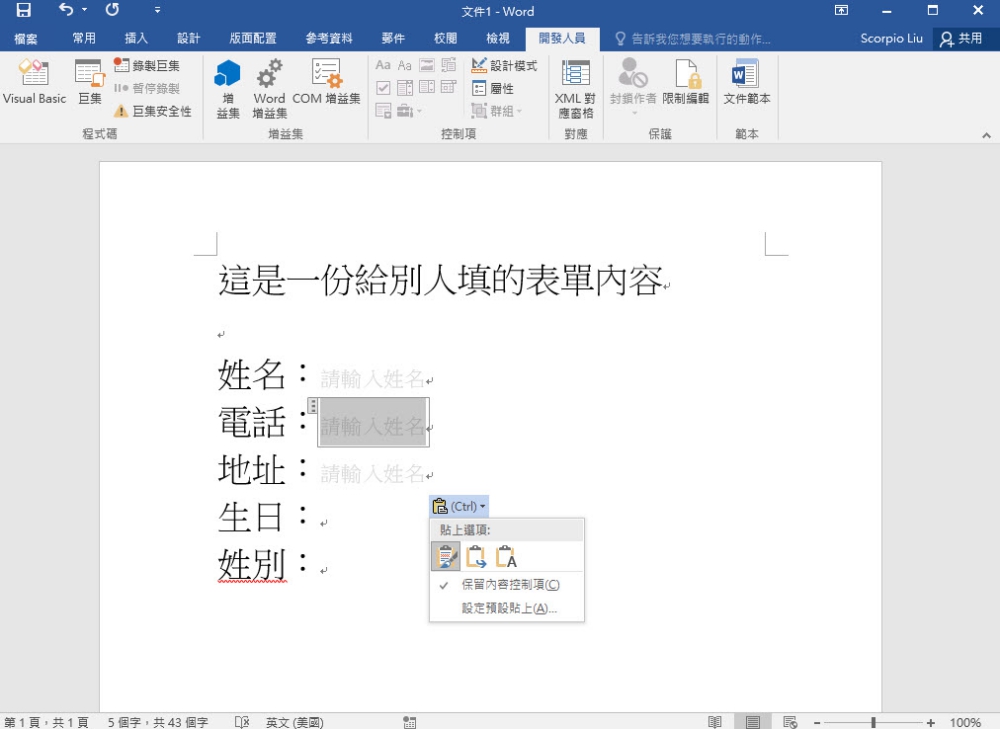This screenshot has height=729, width=1000.
Task: Open the File (檔案) tab
Action: (x=26, y=38)
